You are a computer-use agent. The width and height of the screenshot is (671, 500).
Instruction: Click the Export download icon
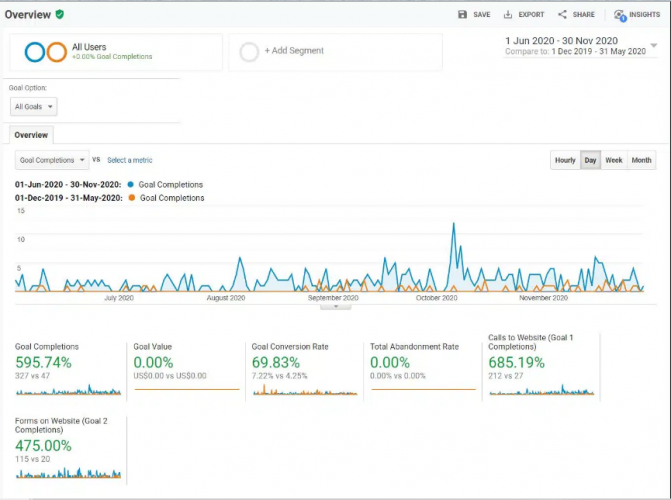[x=508, y=15]
